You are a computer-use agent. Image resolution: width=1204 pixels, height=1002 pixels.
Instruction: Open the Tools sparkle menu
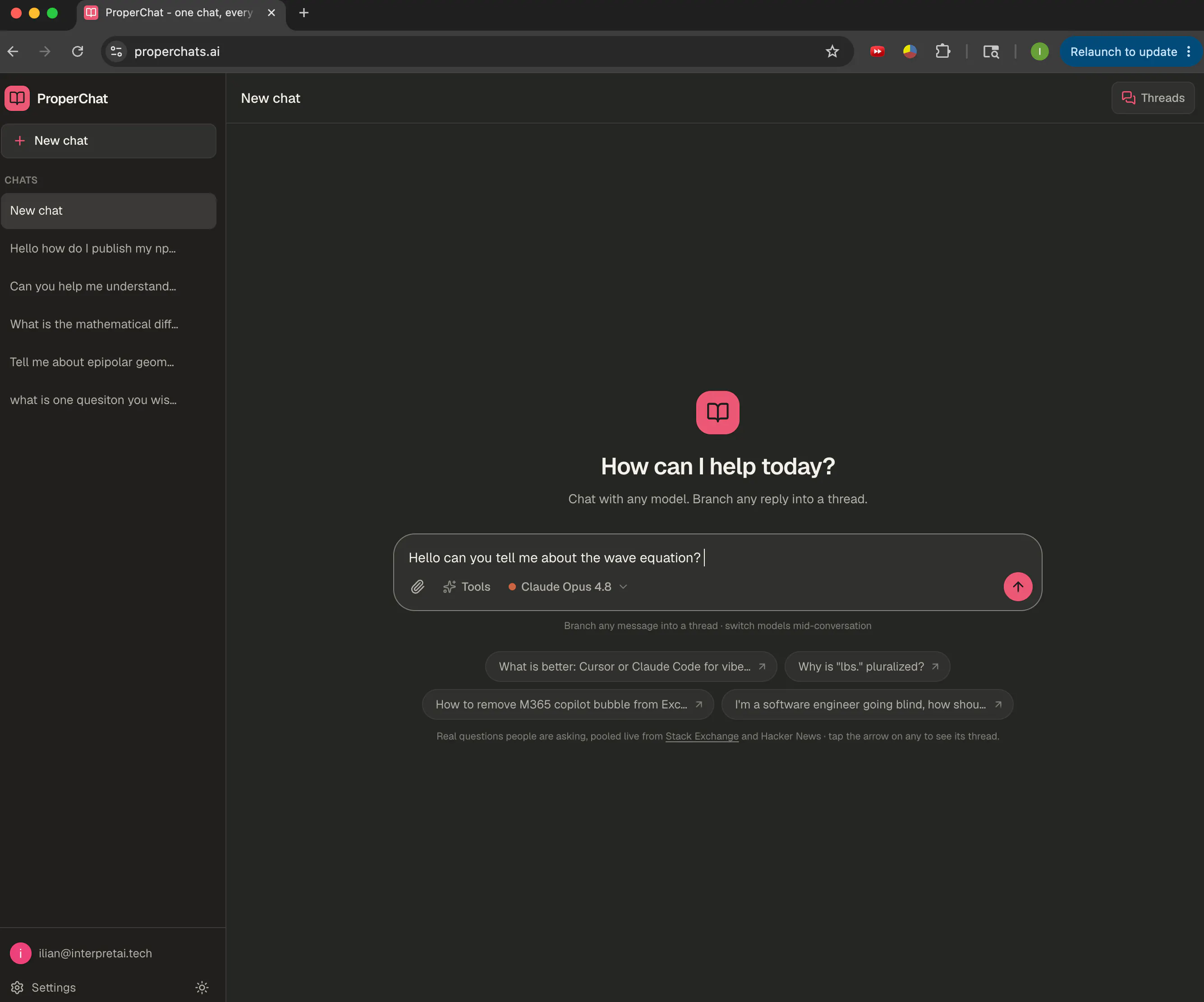467,586
